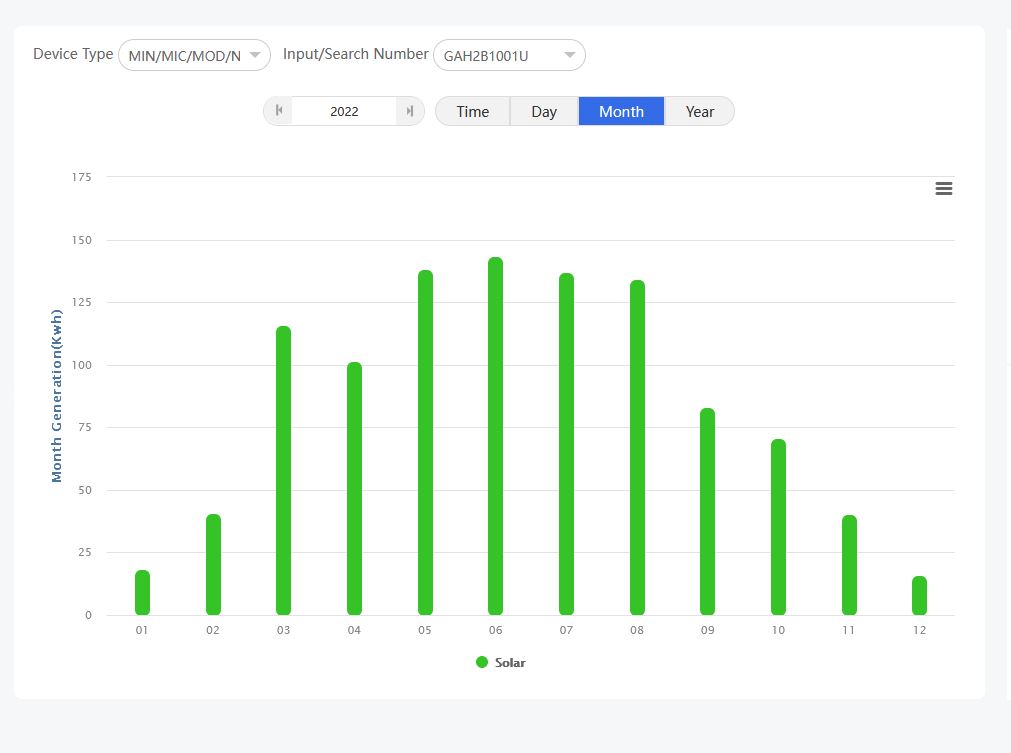Click the 12 x-axis label
The width and height of the screenshot is (1011, 753).
point(919,630)
